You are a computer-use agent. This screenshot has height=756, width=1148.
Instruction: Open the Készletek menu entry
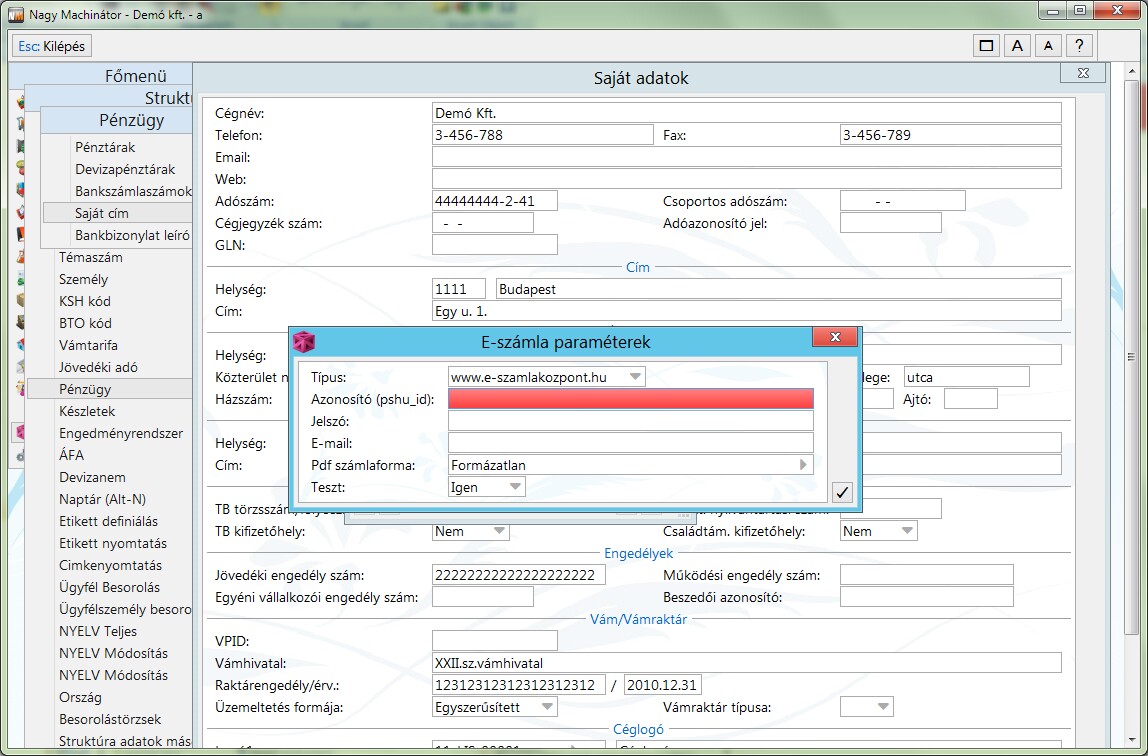pyautogui.click(x=87, y=411)
